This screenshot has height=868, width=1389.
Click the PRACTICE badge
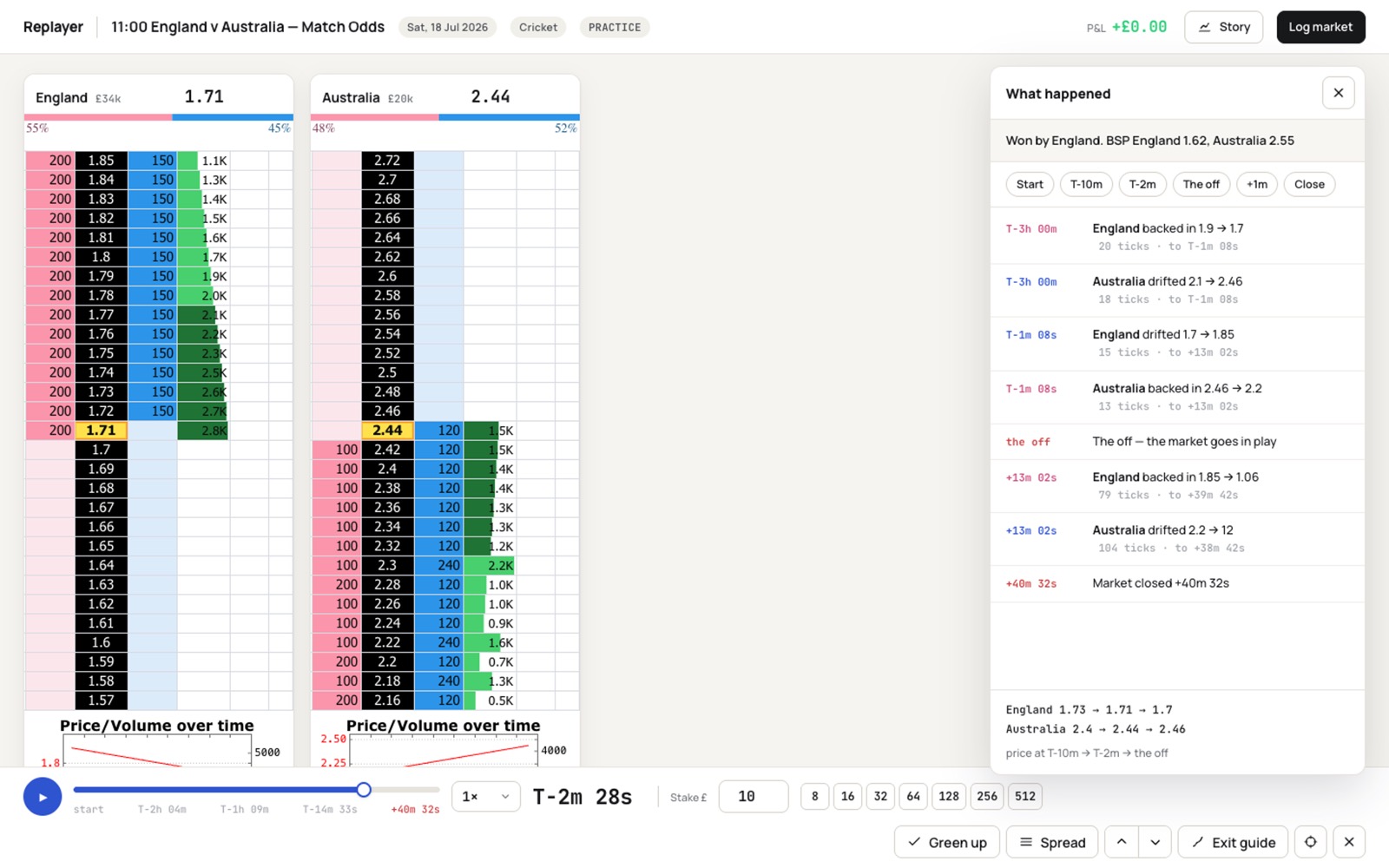coord(615,27)
